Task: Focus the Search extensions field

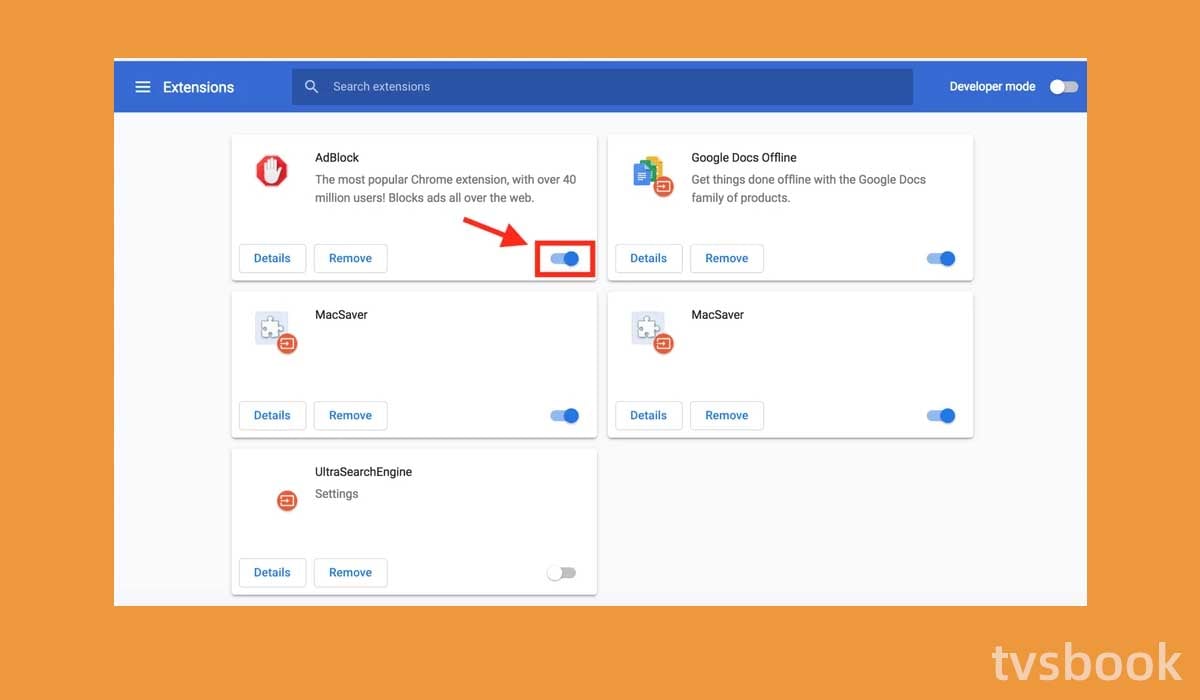Action: tap(602, 87)
